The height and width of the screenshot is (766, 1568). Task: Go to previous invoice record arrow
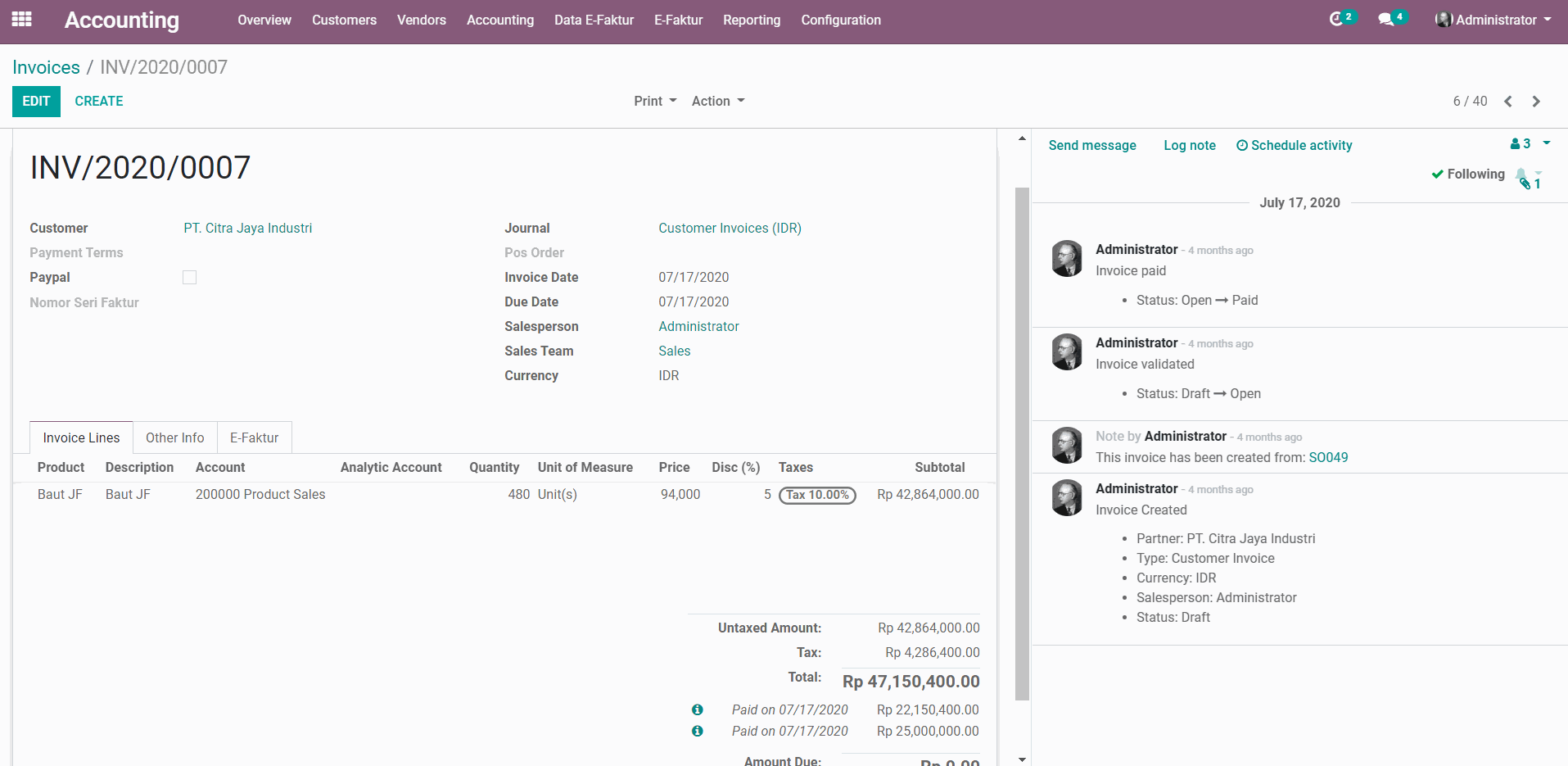point(1508,102)
